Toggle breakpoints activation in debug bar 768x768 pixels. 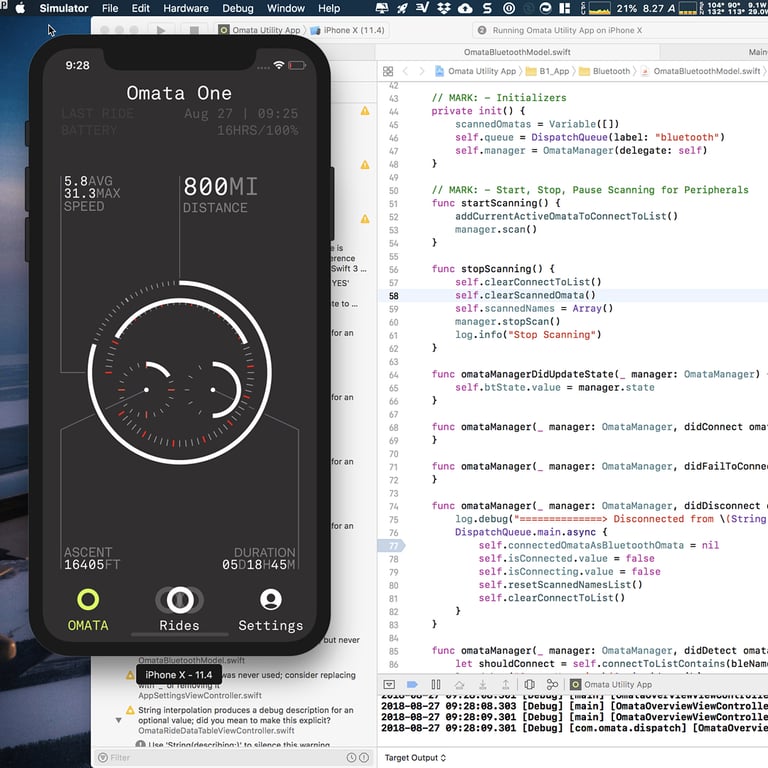412,684
